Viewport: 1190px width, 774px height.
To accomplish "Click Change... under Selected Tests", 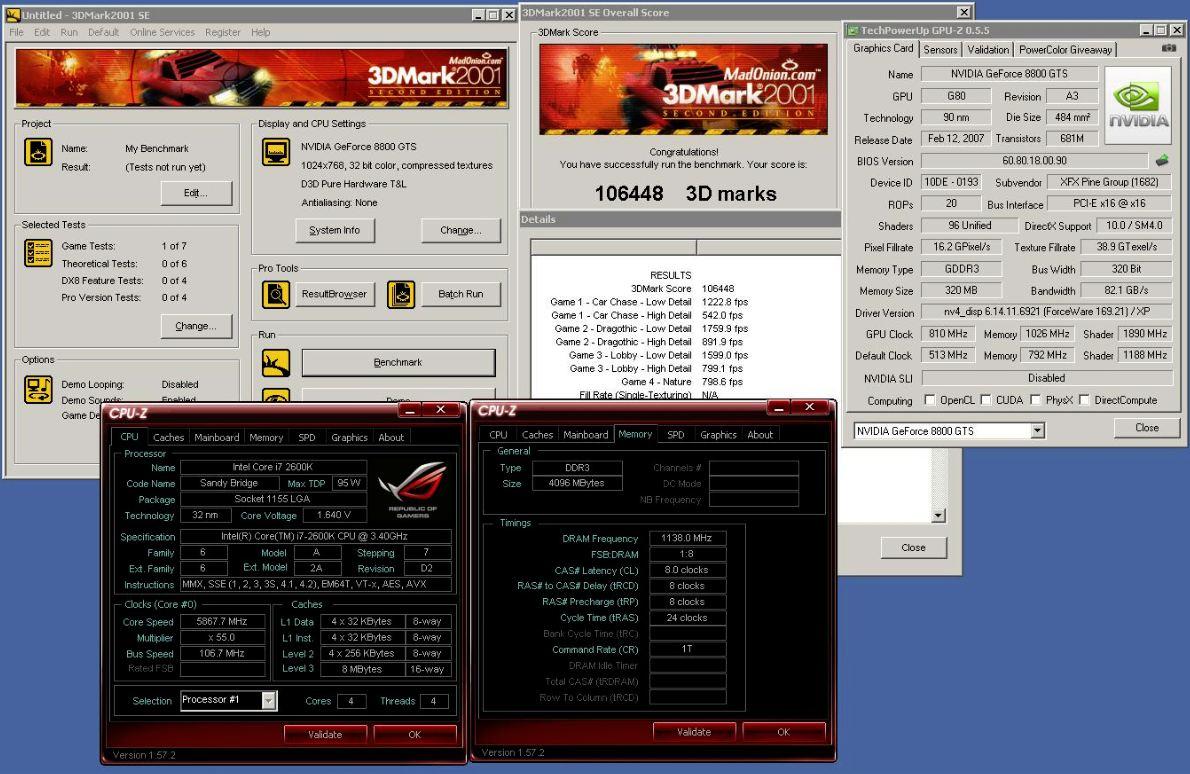I will tap(196, 326).
